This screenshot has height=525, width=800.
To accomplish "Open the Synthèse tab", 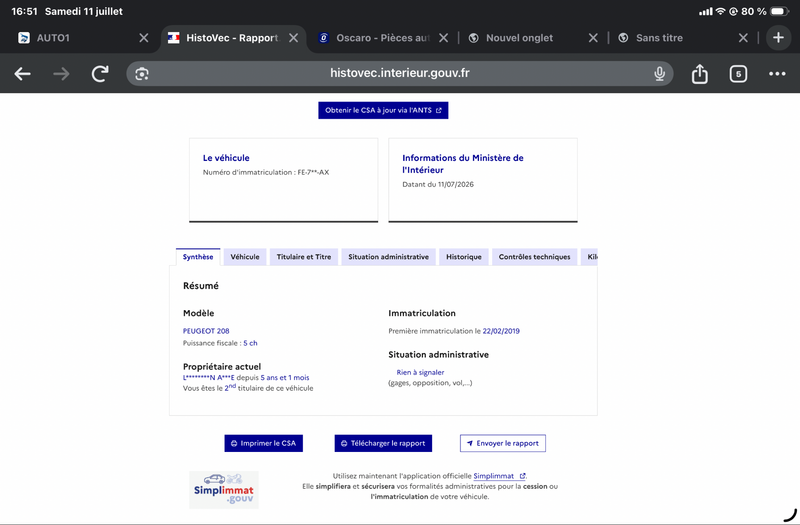I will [x=198, y=257].
